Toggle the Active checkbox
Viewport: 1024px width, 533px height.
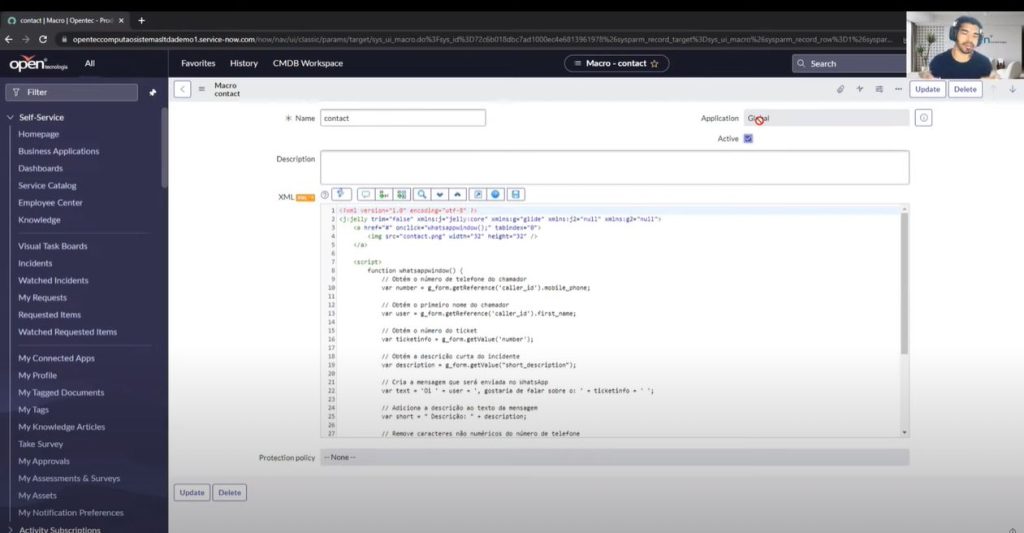point(748,138)
